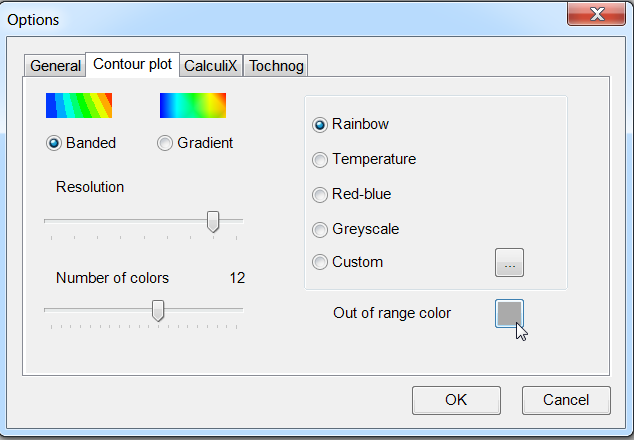Click the Cancel button
The image size is (634, 440).
coord(566,400)
